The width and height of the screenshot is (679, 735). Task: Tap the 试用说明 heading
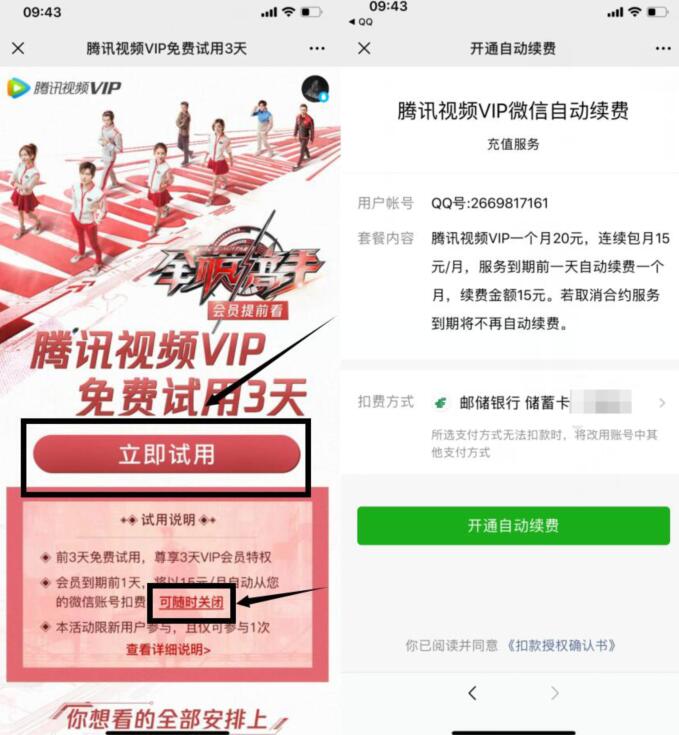click(x=168, y=520)
